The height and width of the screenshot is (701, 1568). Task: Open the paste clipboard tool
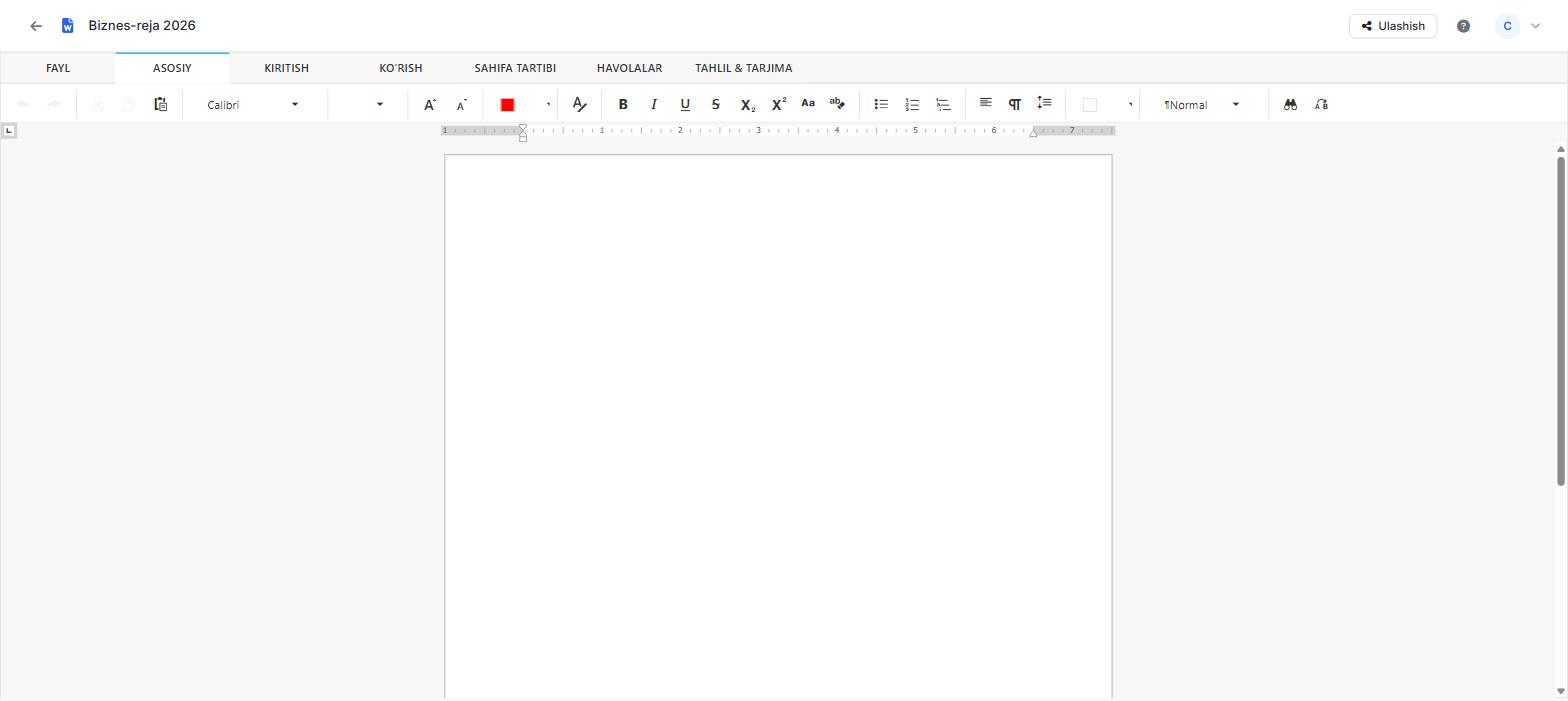coord(160,104)
